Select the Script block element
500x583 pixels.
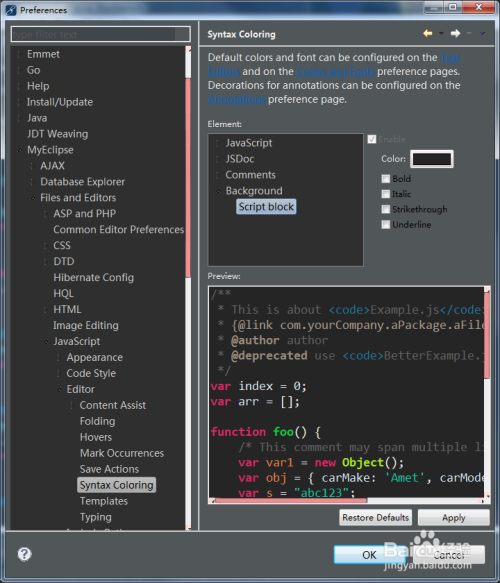point(266,207)
